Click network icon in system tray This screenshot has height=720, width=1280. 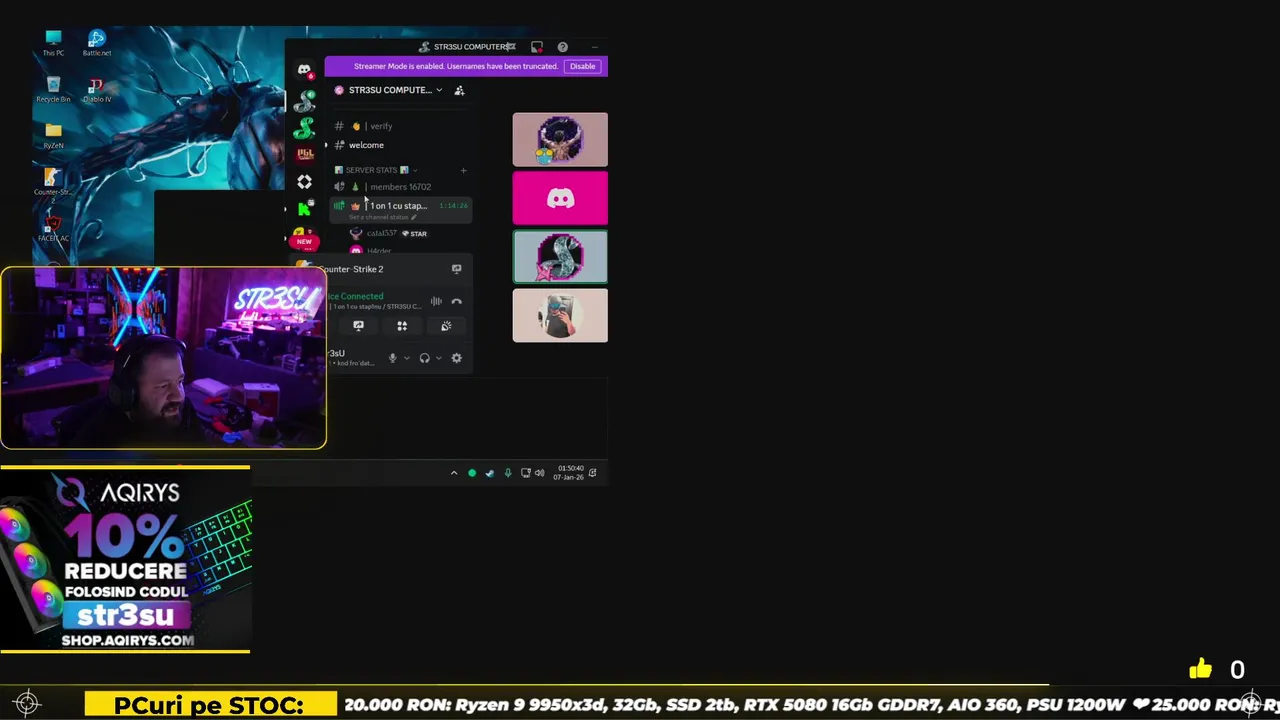point(525,473)
